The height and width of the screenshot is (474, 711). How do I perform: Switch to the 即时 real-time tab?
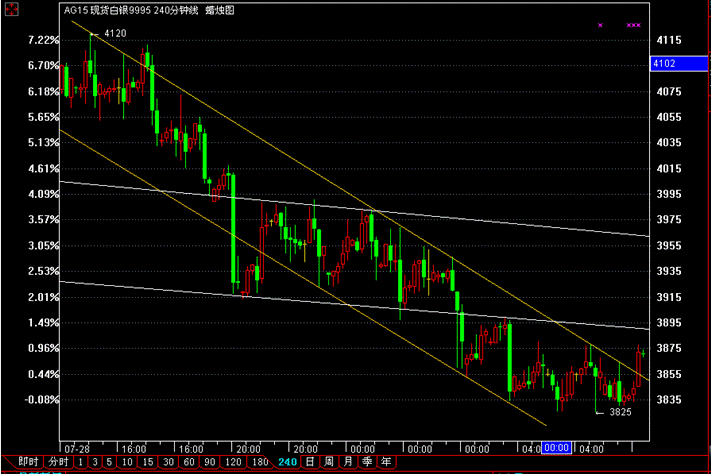pos(29,462)
